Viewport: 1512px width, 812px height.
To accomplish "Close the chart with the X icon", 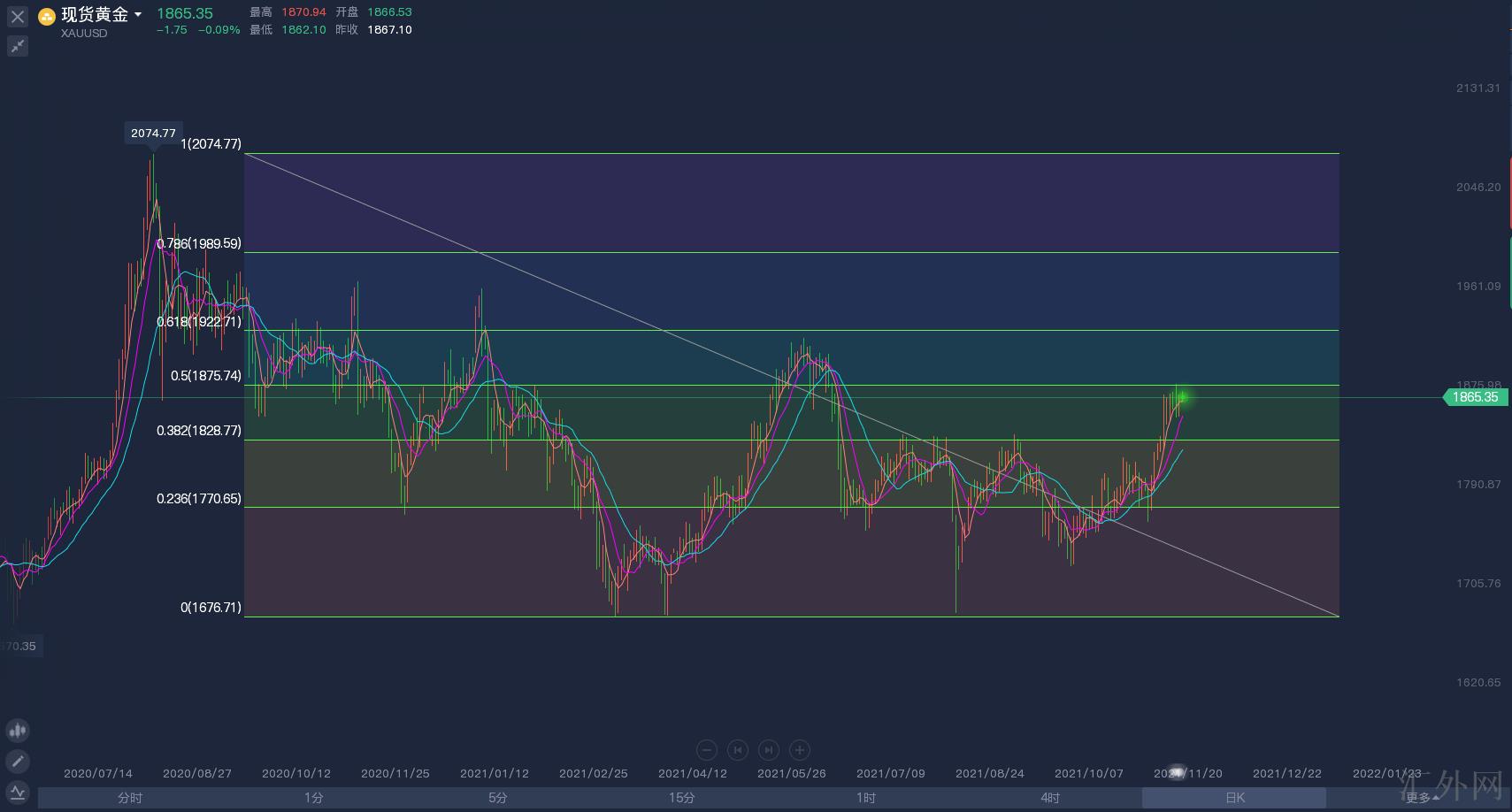I will point(18,17).
